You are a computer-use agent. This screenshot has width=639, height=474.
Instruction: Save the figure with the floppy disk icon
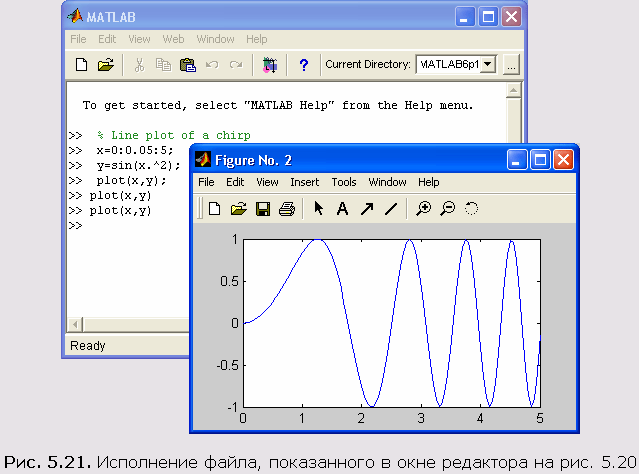263,209
